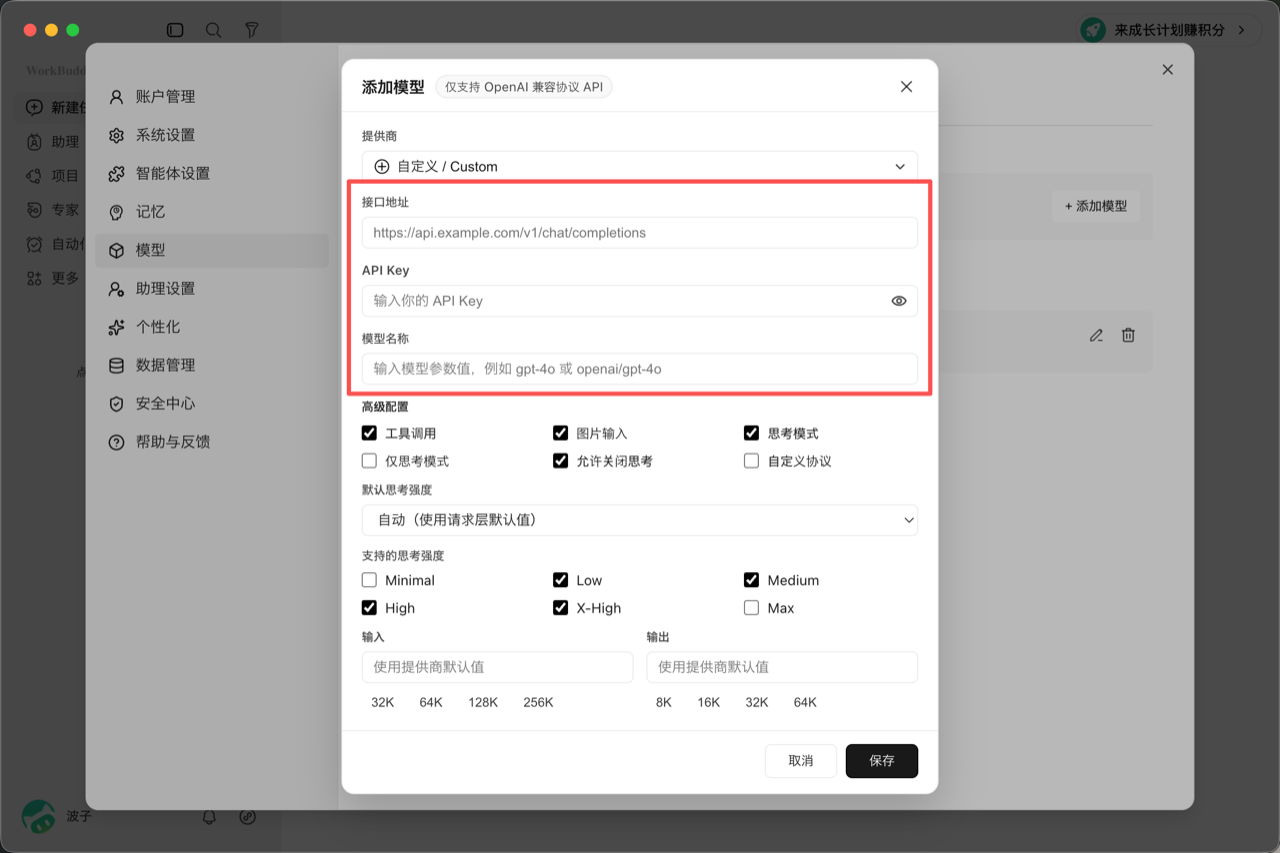Click the 波子 user avatar
Image resolution: width=1280 pixels, height=853 pixels.
[x=39, y=816]
